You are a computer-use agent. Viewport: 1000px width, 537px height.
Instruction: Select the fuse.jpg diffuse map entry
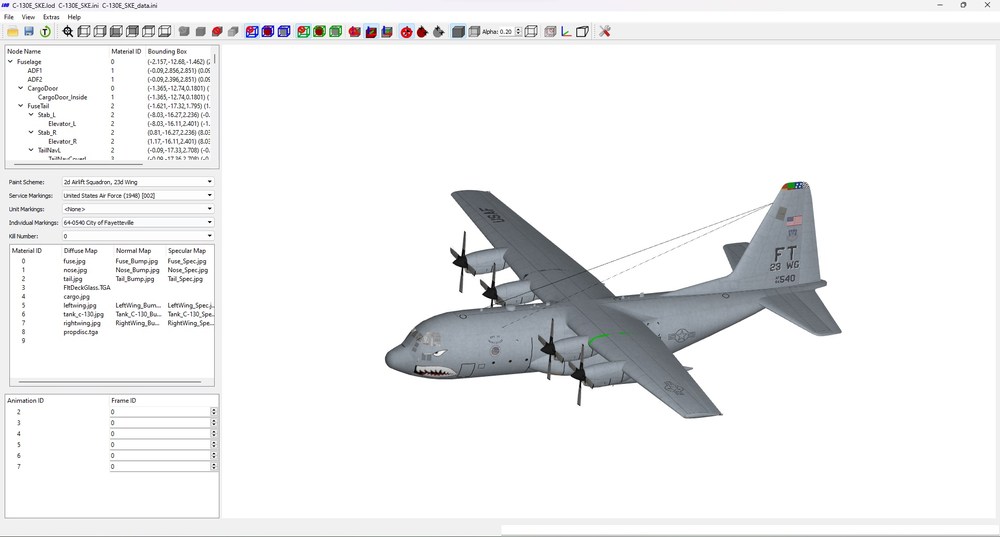click(74, 261)
